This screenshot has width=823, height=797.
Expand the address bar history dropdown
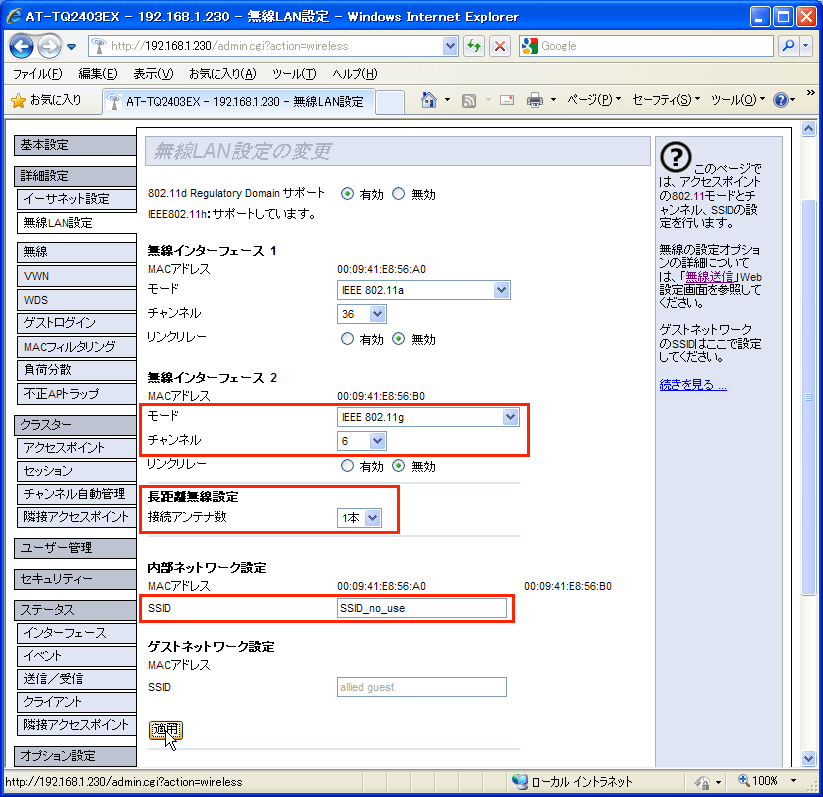450,46
